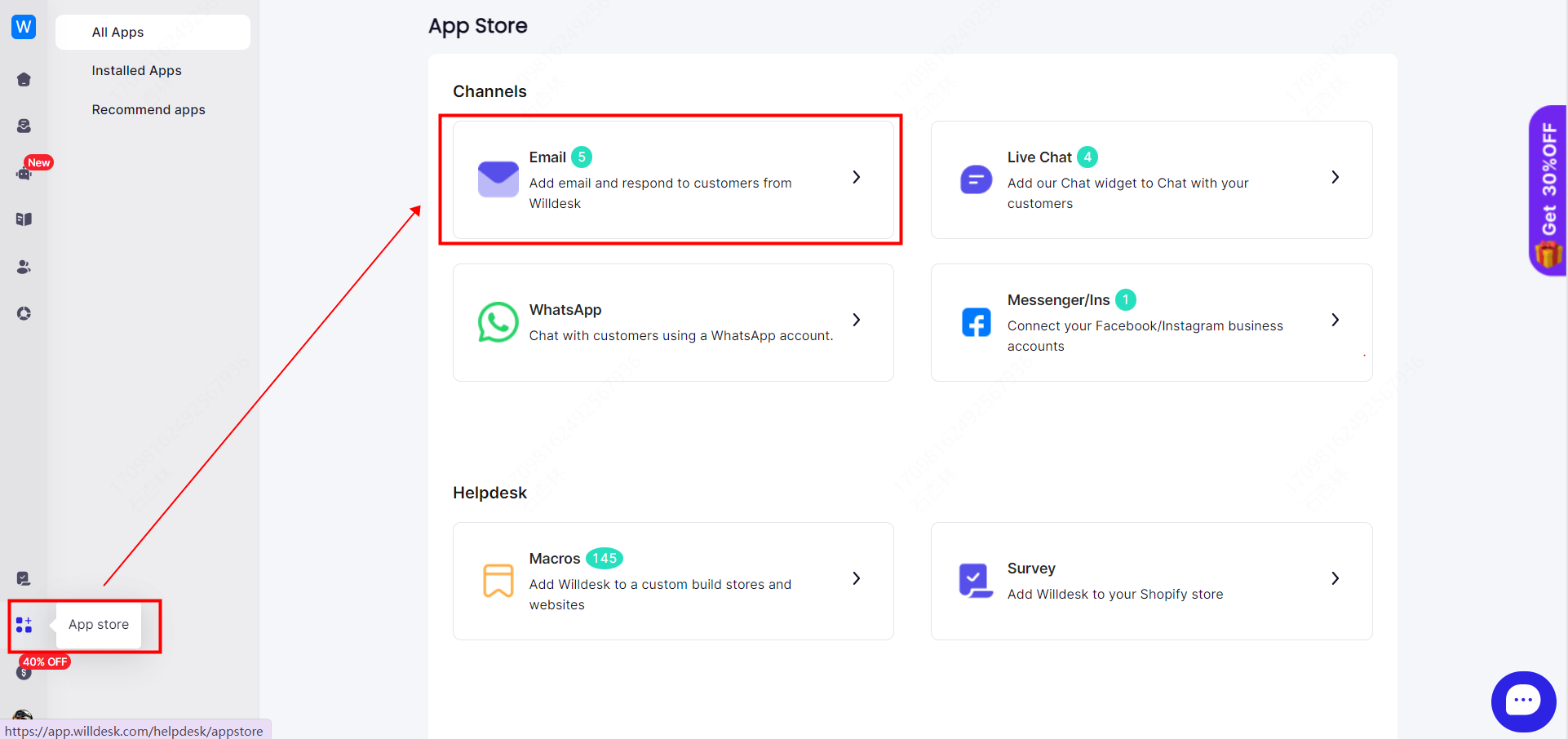Click the Live Chat count badge 4
The image size is (1568, 739).
(x=1087, y=157)
